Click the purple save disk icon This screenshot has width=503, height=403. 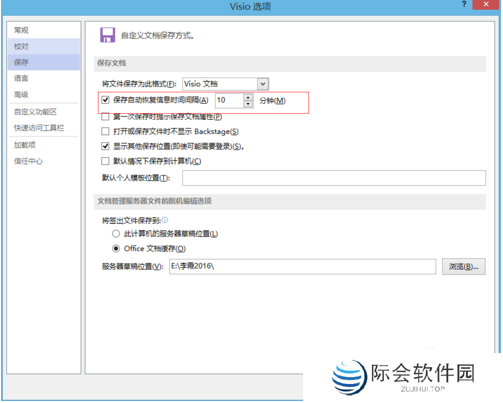tap(107, 35)
